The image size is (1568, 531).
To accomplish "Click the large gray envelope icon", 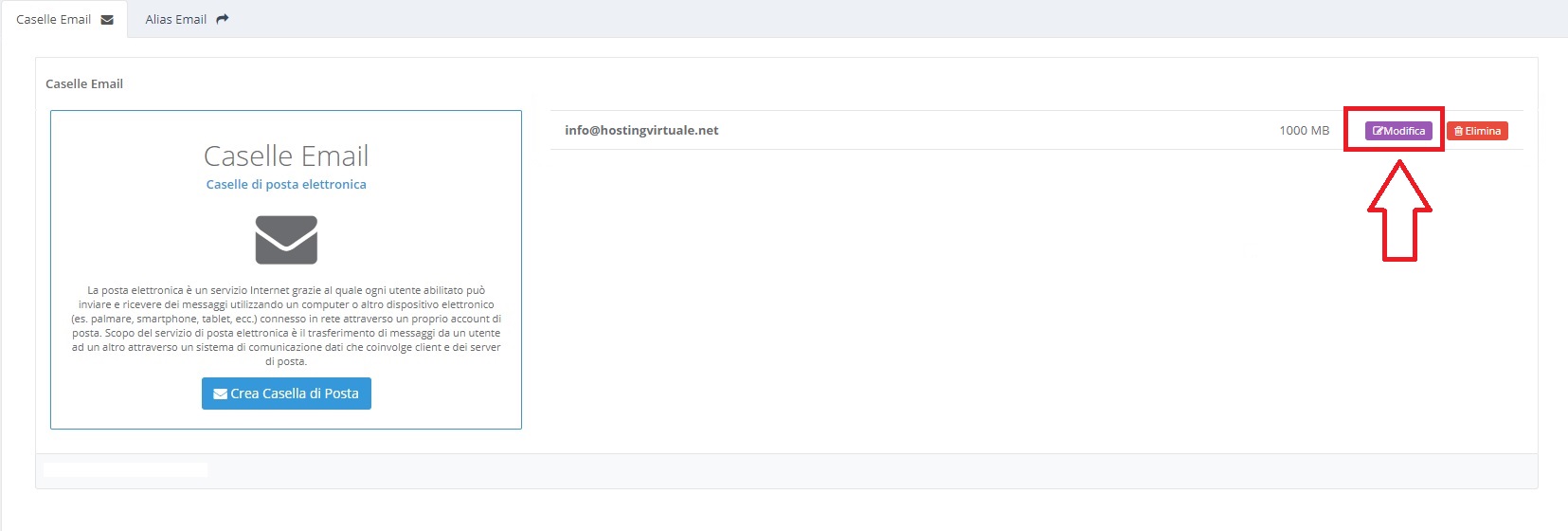I will point(286,240).
